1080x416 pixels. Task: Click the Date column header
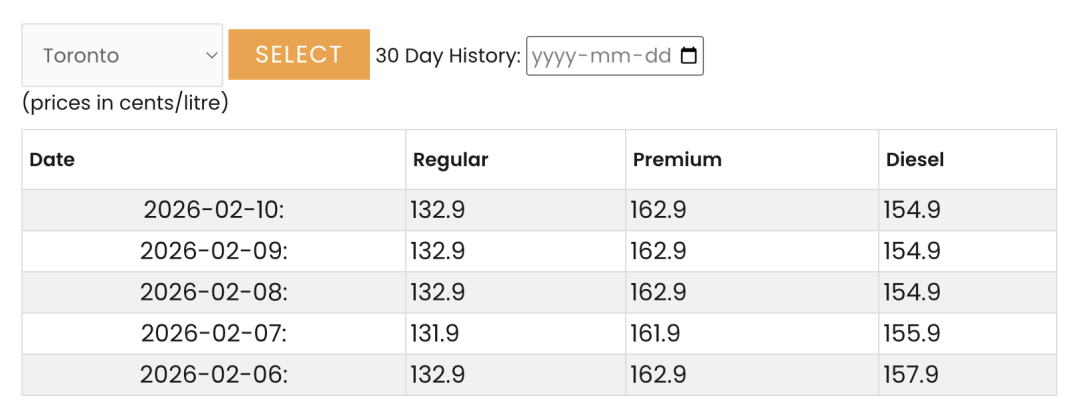[x=52, y=159]
